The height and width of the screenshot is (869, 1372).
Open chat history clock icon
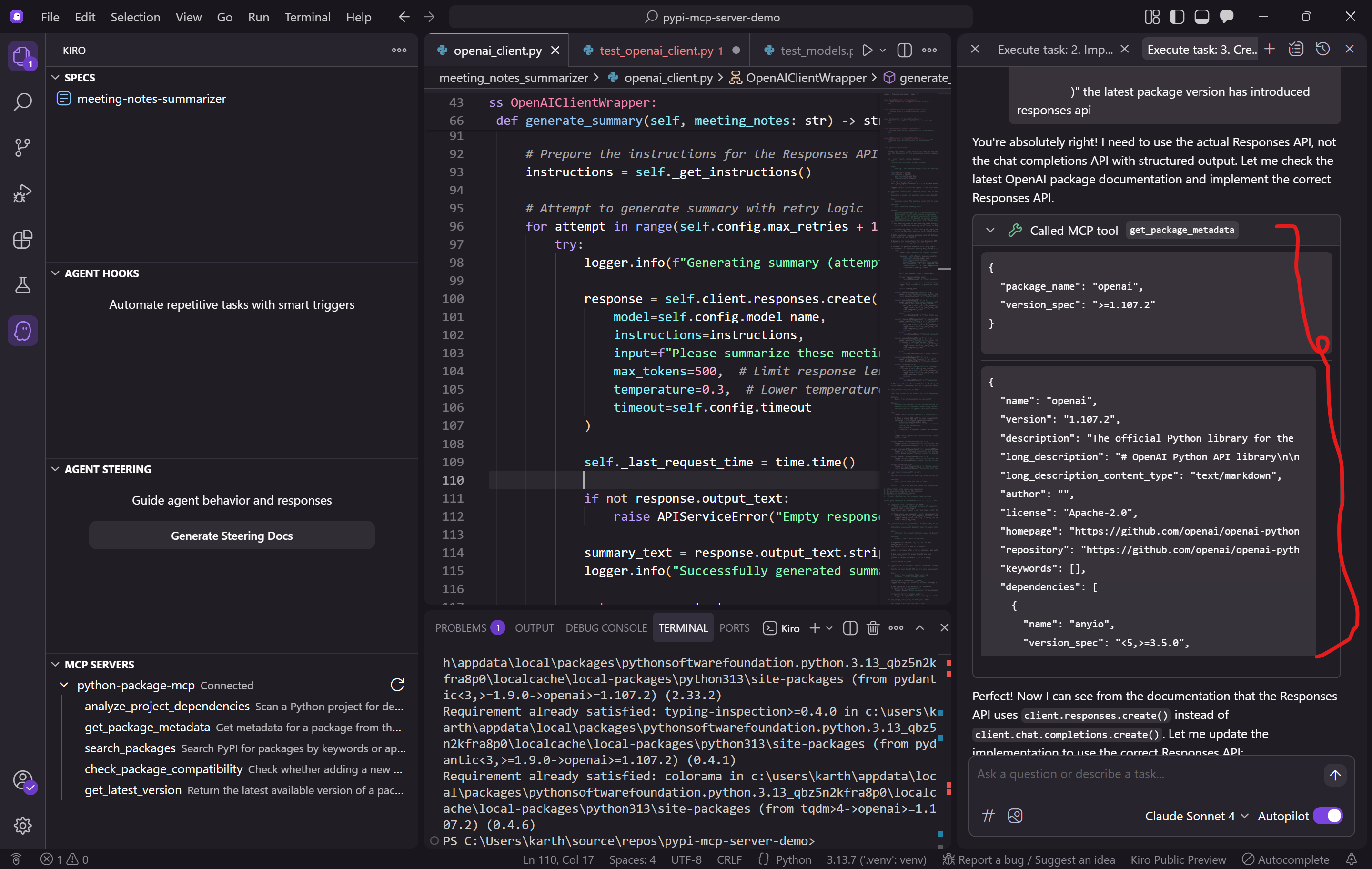(x=1323, y=50)
